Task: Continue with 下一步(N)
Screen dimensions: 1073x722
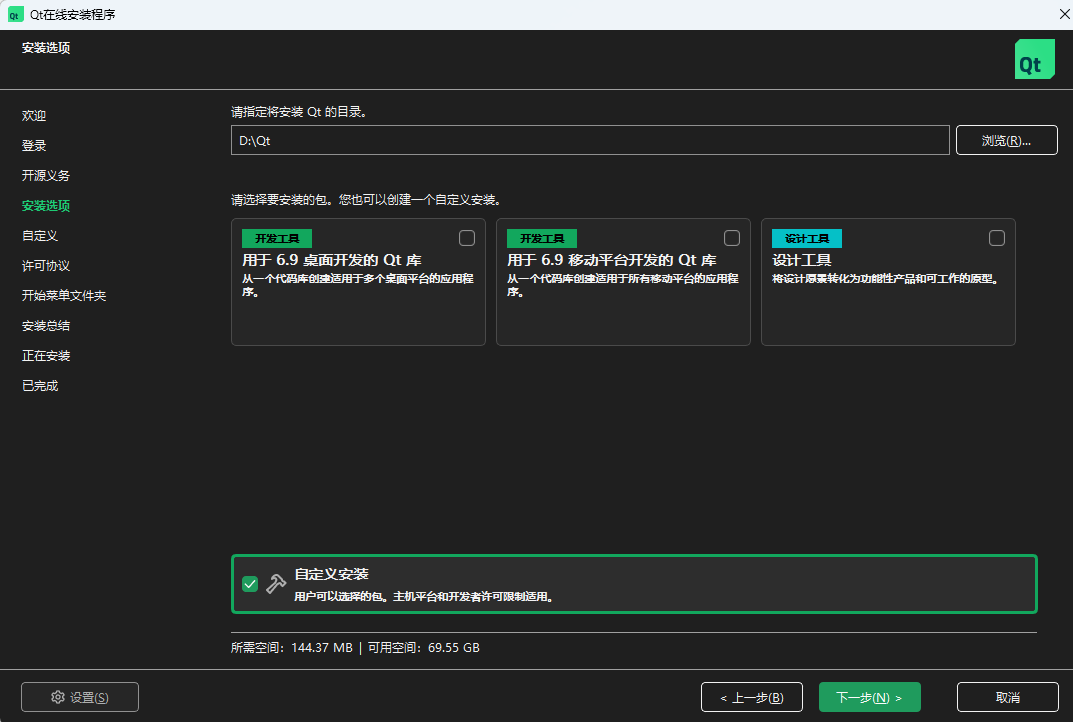Action: tap(869, 697)
